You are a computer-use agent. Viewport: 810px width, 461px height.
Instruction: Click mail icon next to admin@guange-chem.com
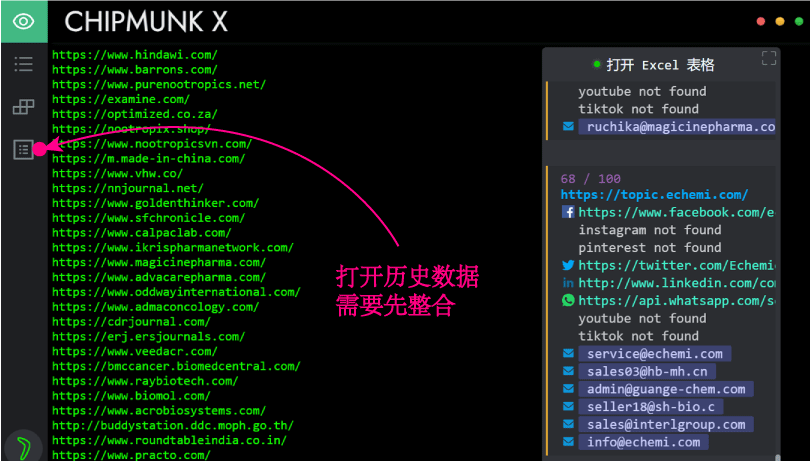568,389
